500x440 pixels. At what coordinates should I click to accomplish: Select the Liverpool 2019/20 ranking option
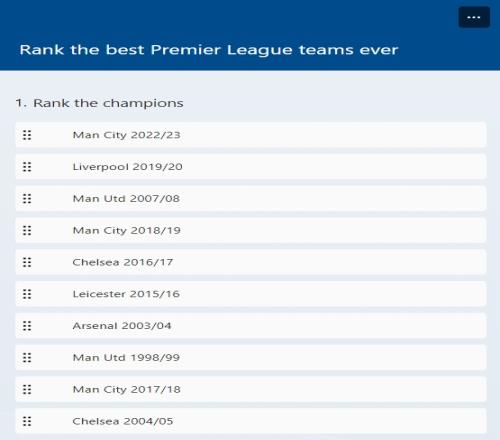(x=251, y=167)
